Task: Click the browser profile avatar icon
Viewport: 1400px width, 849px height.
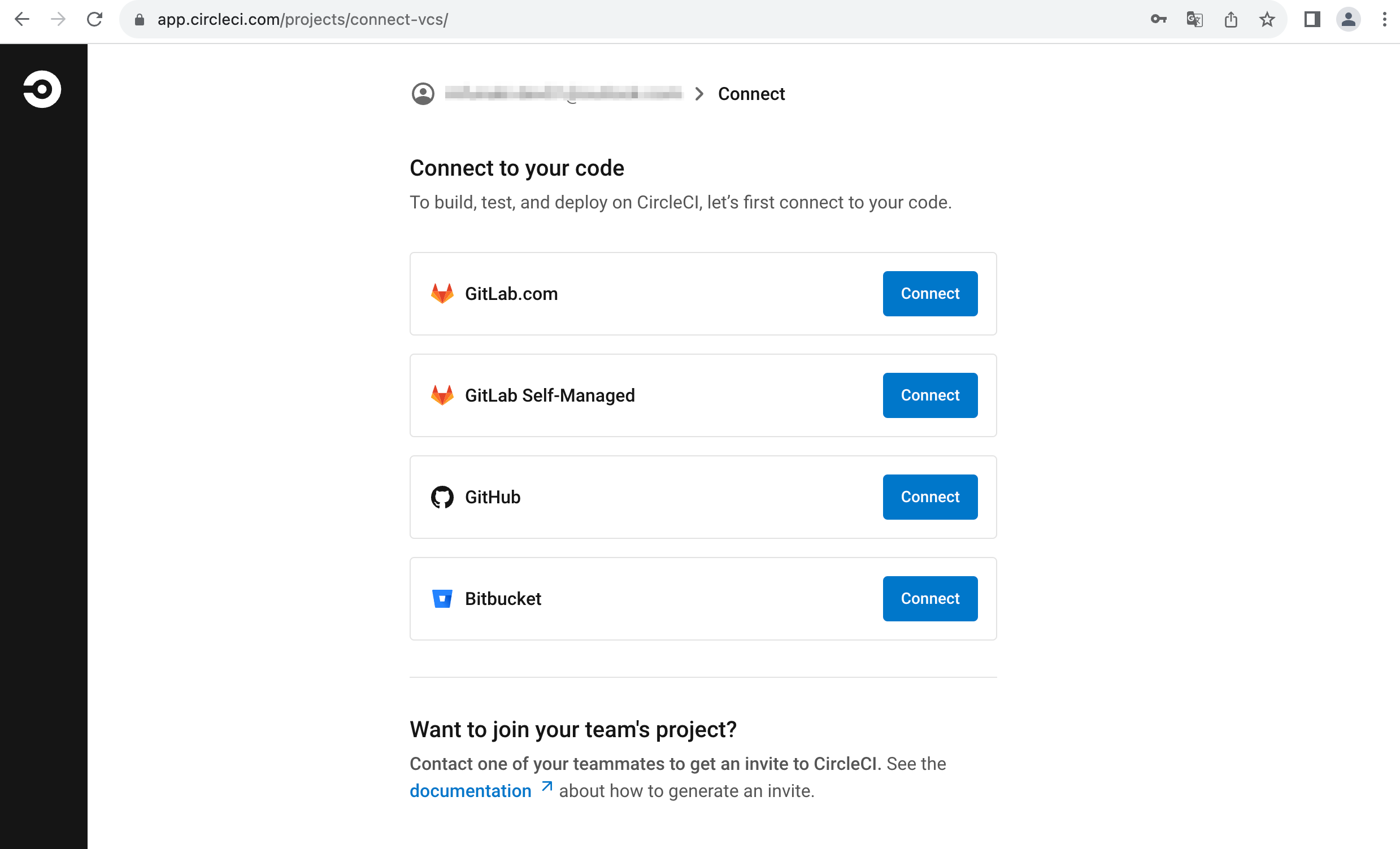Action: click(x=1349, y=19)
